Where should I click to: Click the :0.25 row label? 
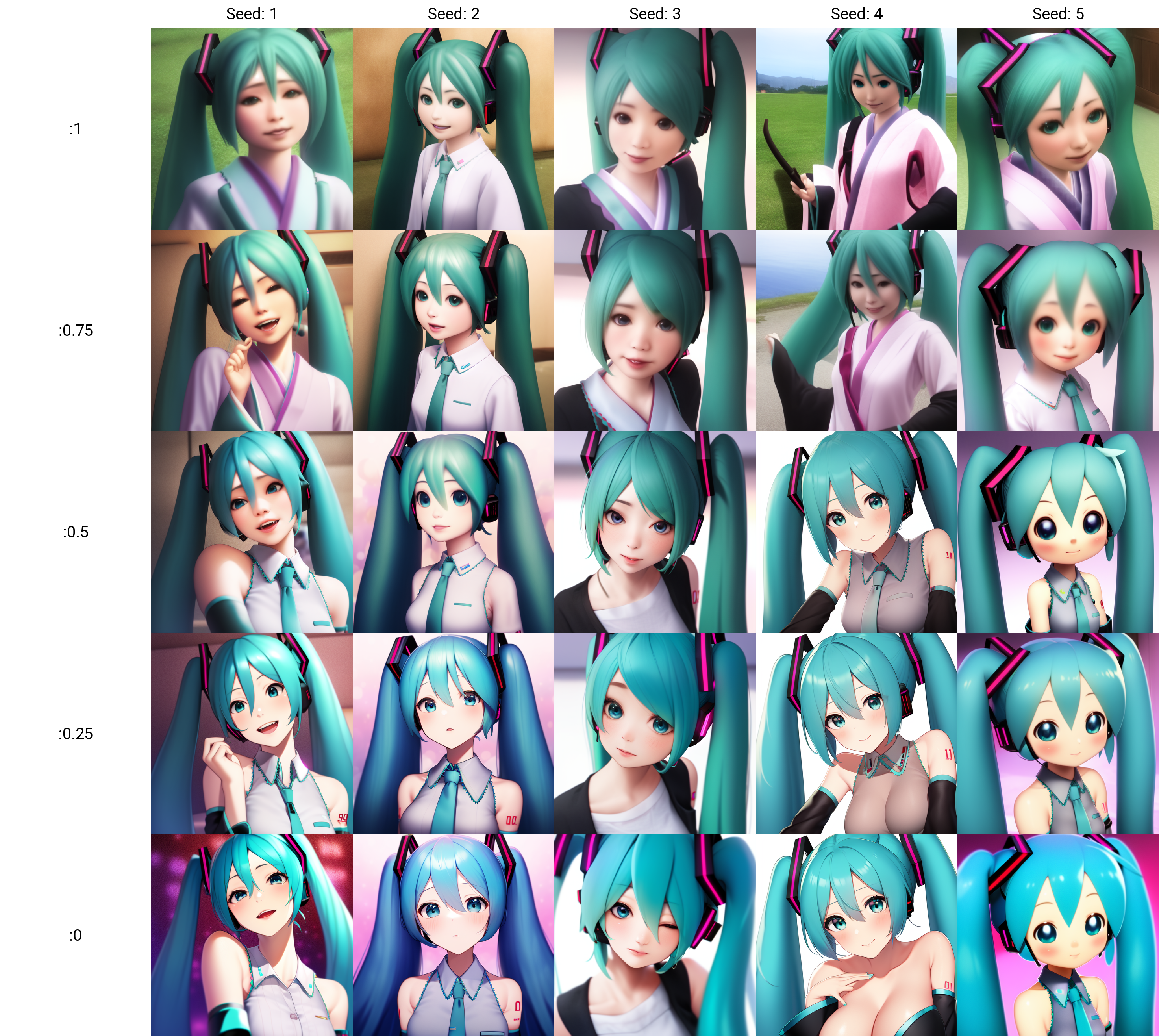[75, 734]
